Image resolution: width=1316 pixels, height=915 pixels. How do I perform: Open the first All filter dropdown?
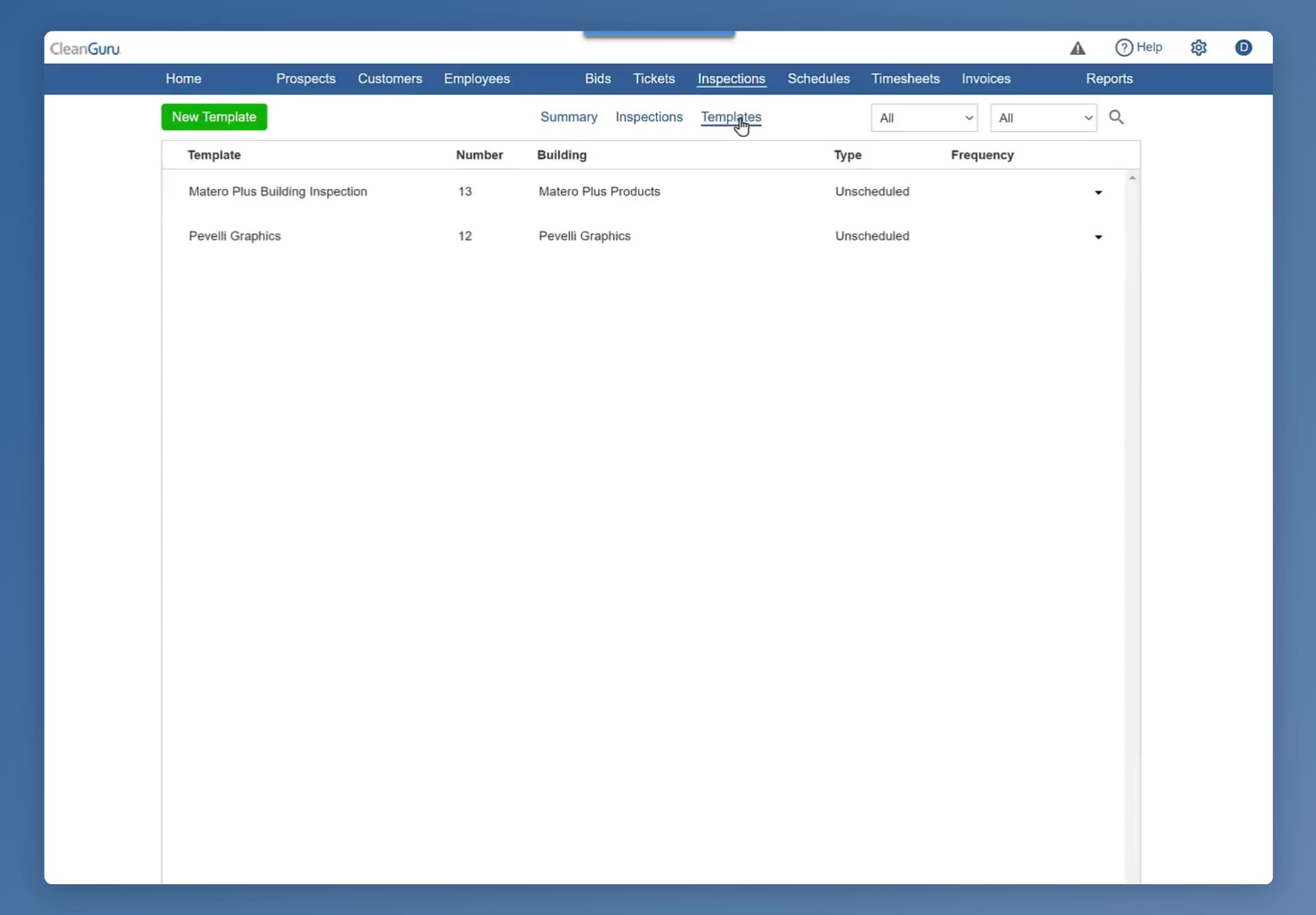[x=924, y=118]
